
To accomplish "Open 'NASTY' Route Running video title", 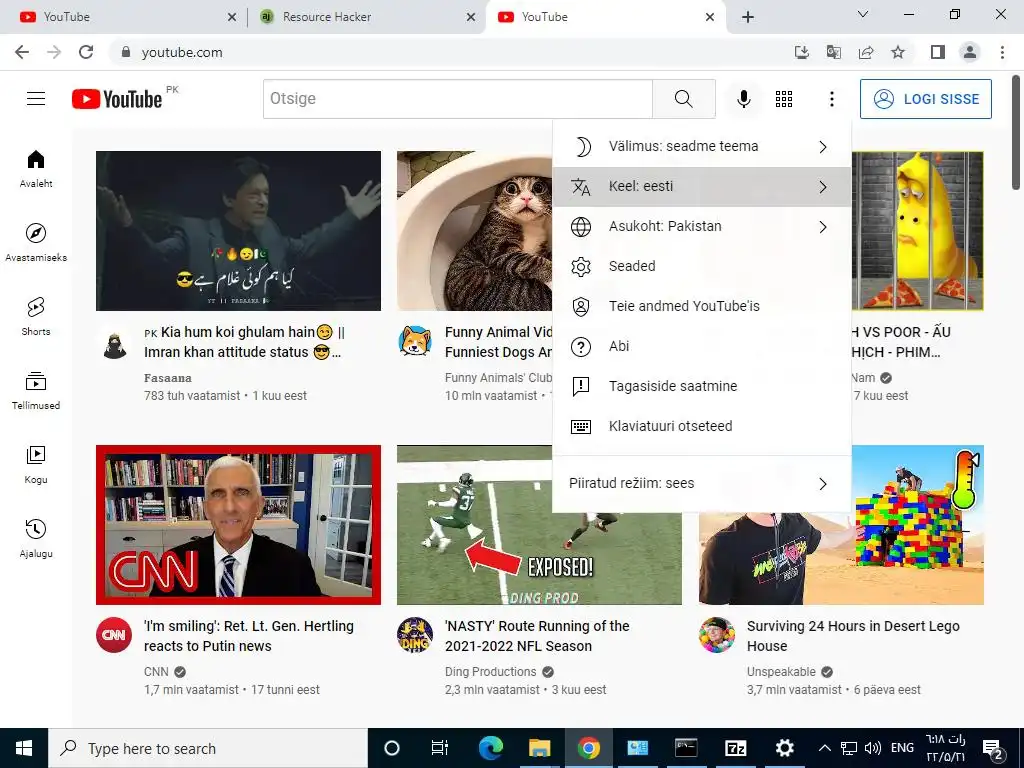I will point(537,636).
